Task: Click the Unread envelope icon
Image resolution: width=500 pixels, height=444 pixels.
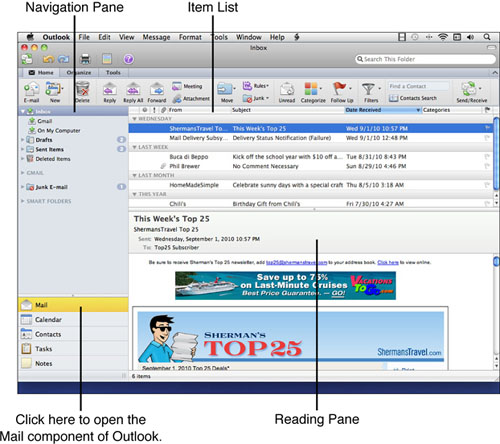Action: (x=287, y=89)
